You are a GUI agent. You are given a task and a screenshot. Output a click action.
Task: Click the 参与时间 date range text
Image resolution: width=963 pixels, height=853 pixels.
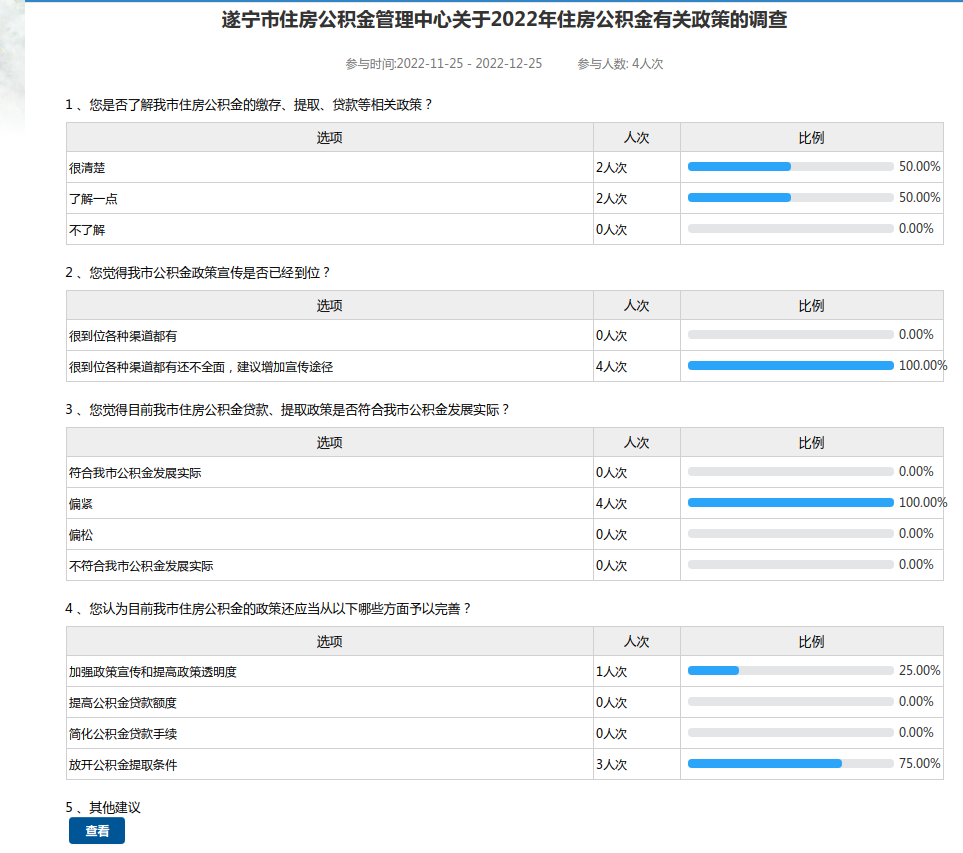444,64
